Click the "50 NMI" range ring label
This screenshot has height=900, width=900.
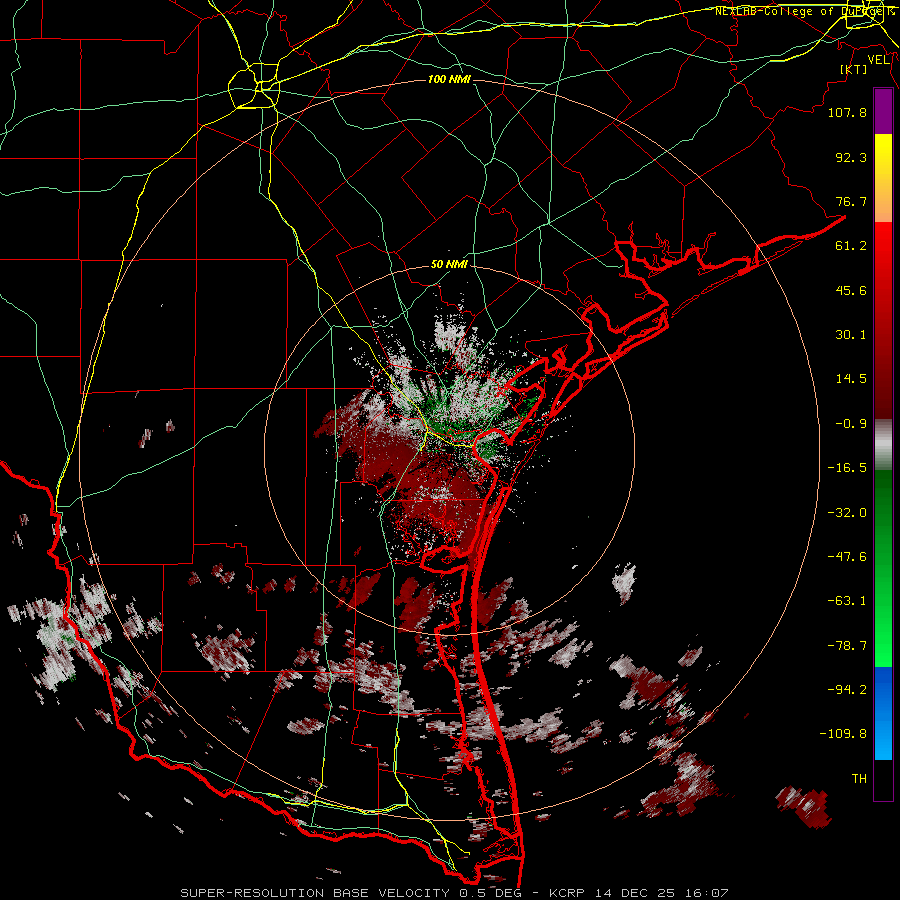pyautogui.click(x=449, y=265)
